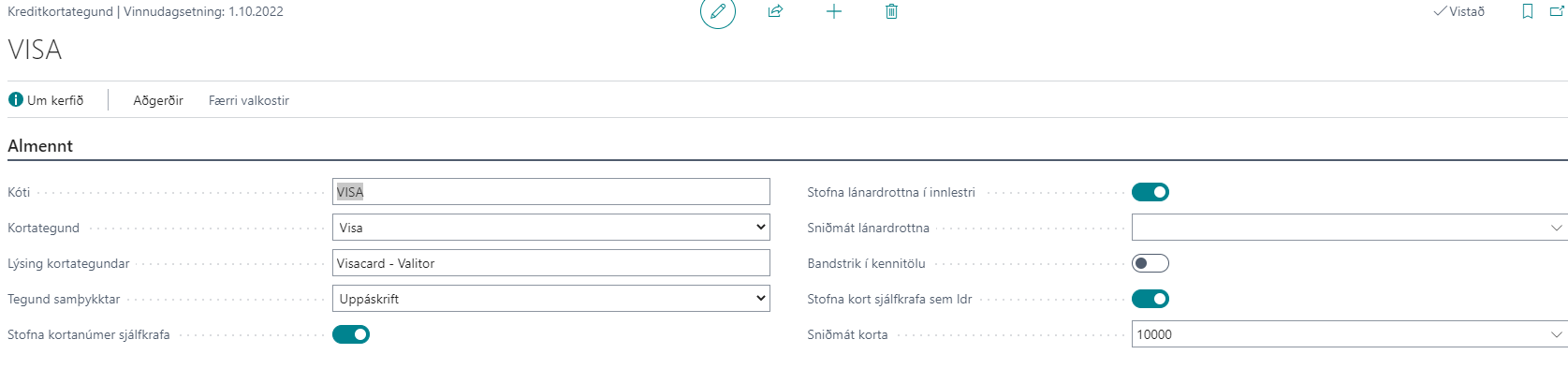This screenshot has width=1568, height=369.
Task: Click the Kóti input field
Action: (551, 192)
